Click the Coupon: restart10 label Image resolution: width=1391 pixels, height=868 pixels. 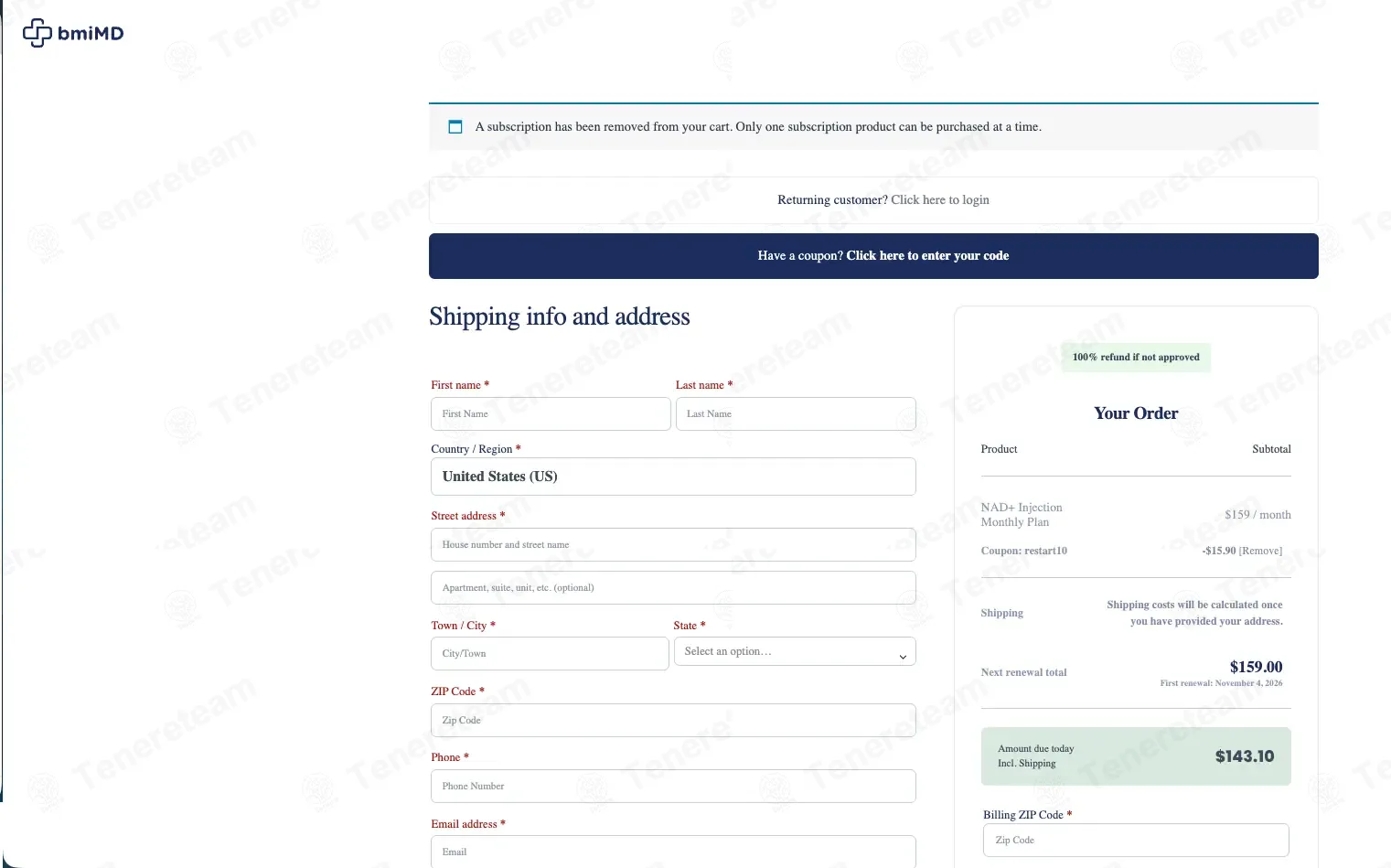point(1023,551)
